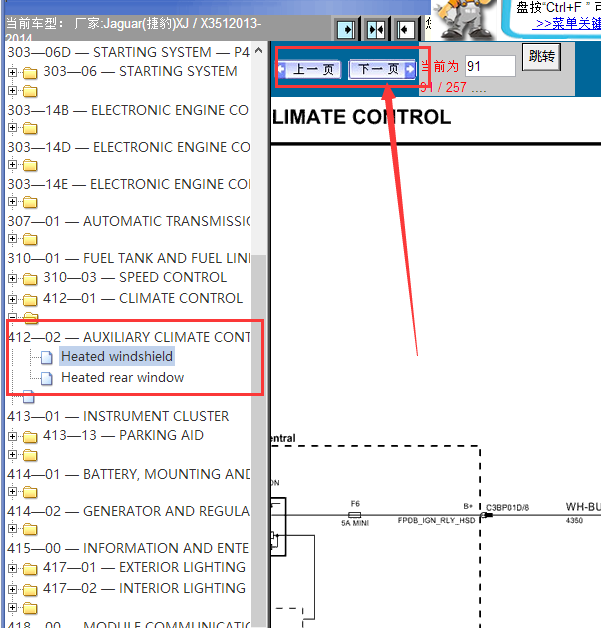
Task: Select 303—06D — STARTING SYSTEM — P4 entry
Action: (x=129, y=52)
